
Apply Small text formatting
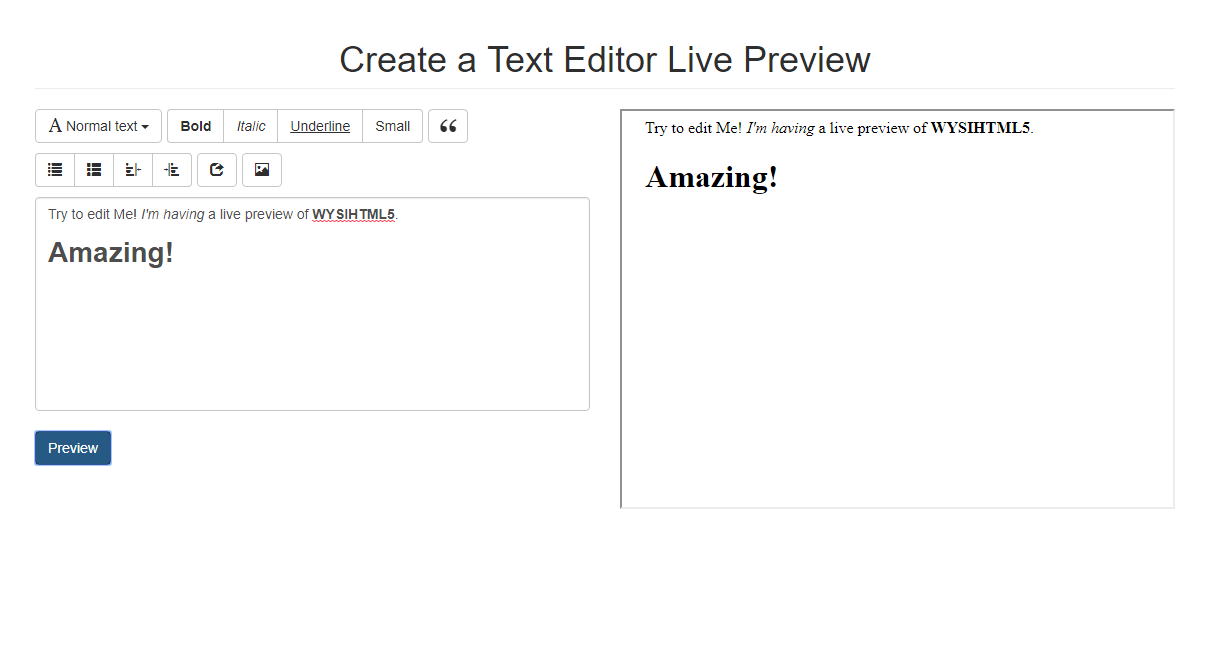coord(392,126)
